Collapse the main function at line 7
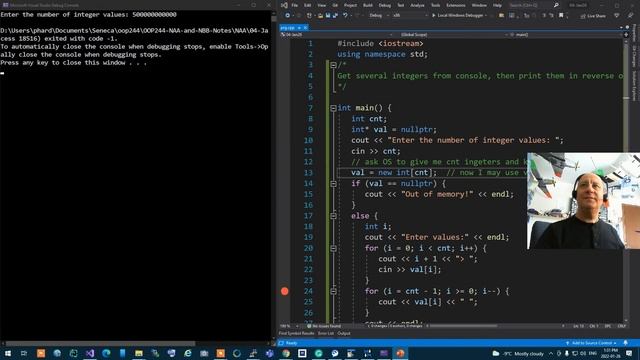 tap(333, 108)
